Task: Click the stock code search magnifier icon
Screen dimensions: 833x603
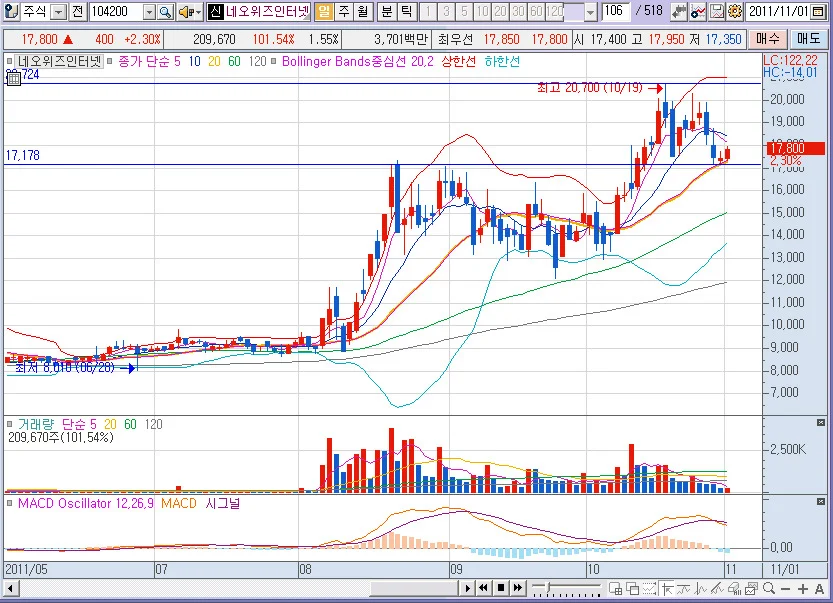Action: click(x=165, y=12)
